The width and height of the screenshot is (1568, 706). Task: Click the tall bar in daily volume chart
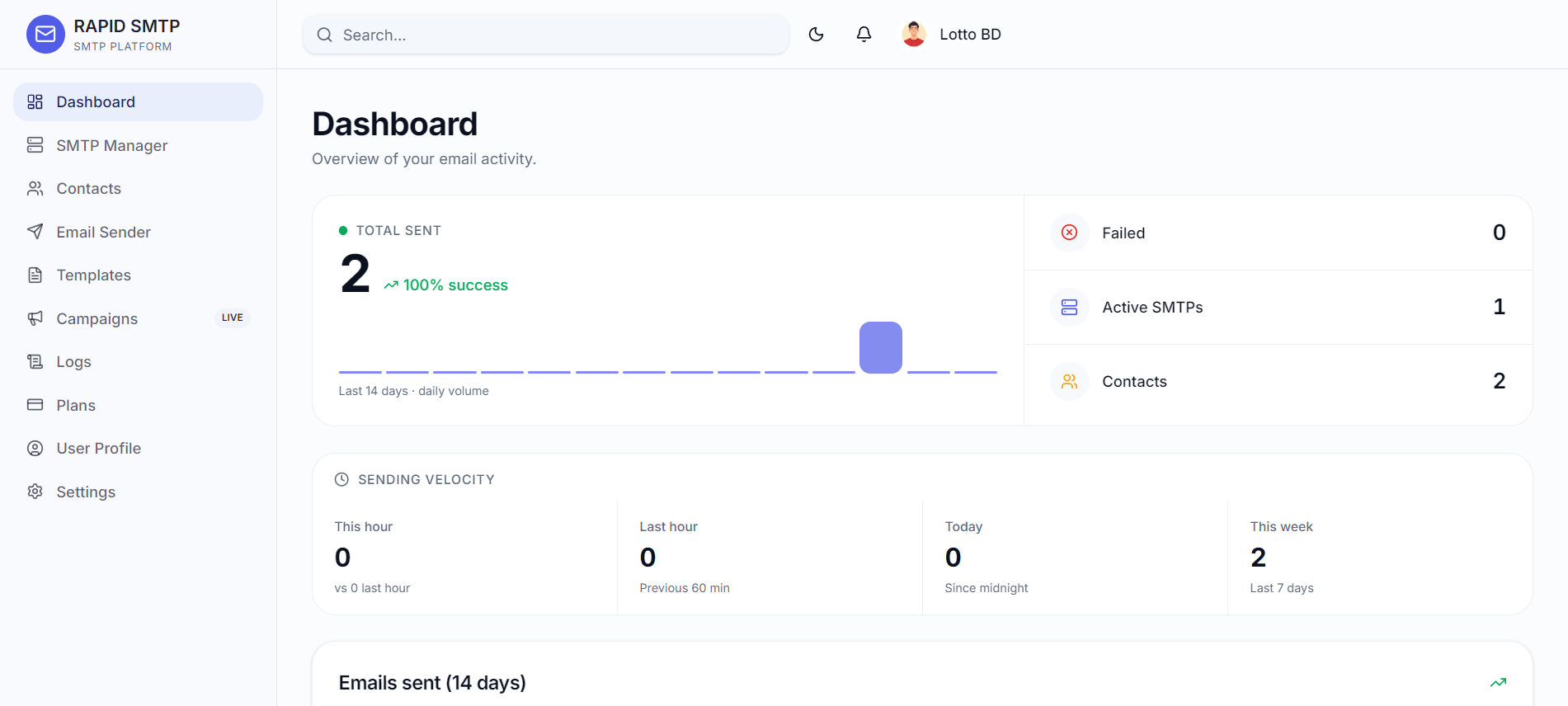tap(881, 347)
